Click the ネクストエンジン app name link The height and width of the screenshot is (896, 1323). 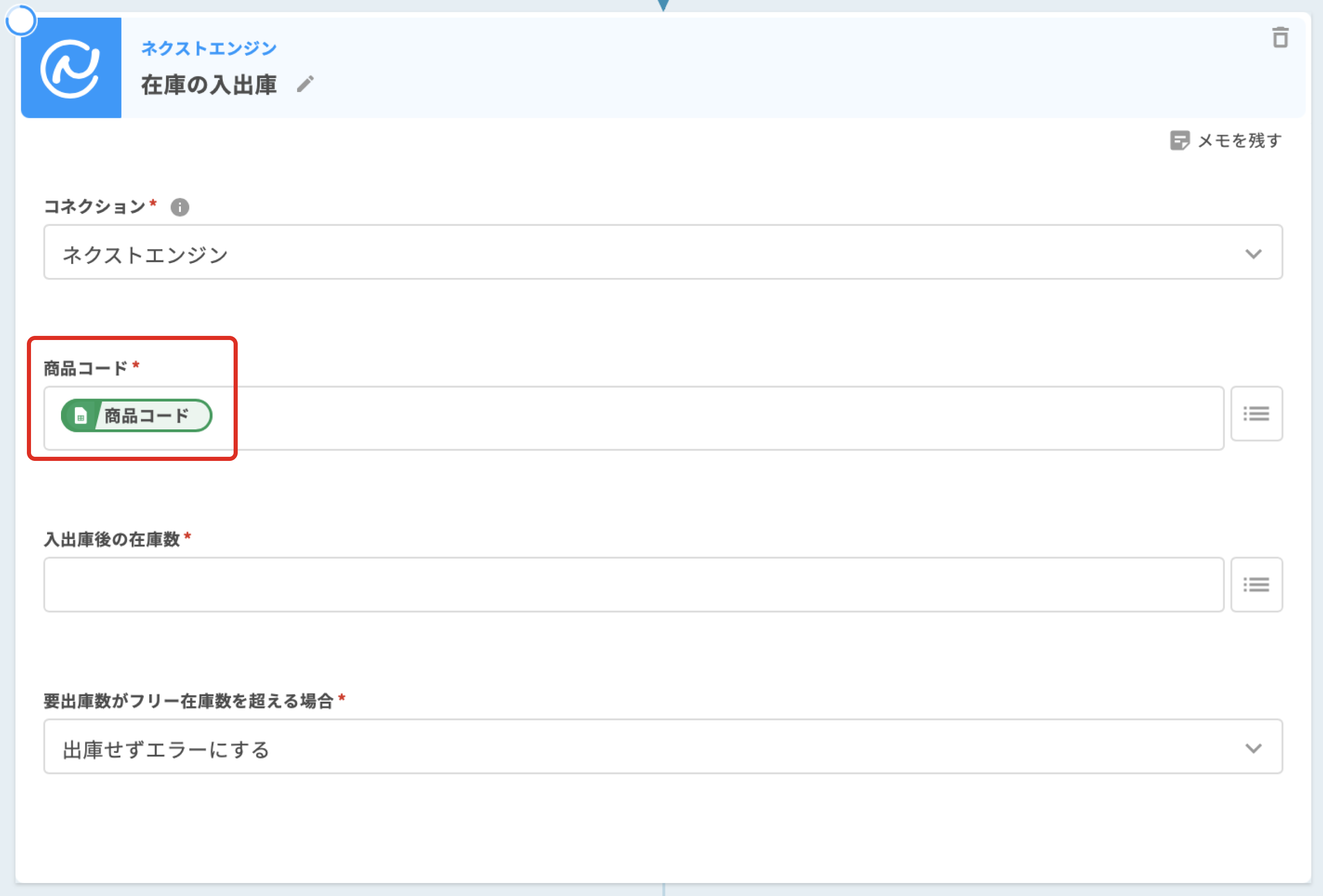click(208, 49)
